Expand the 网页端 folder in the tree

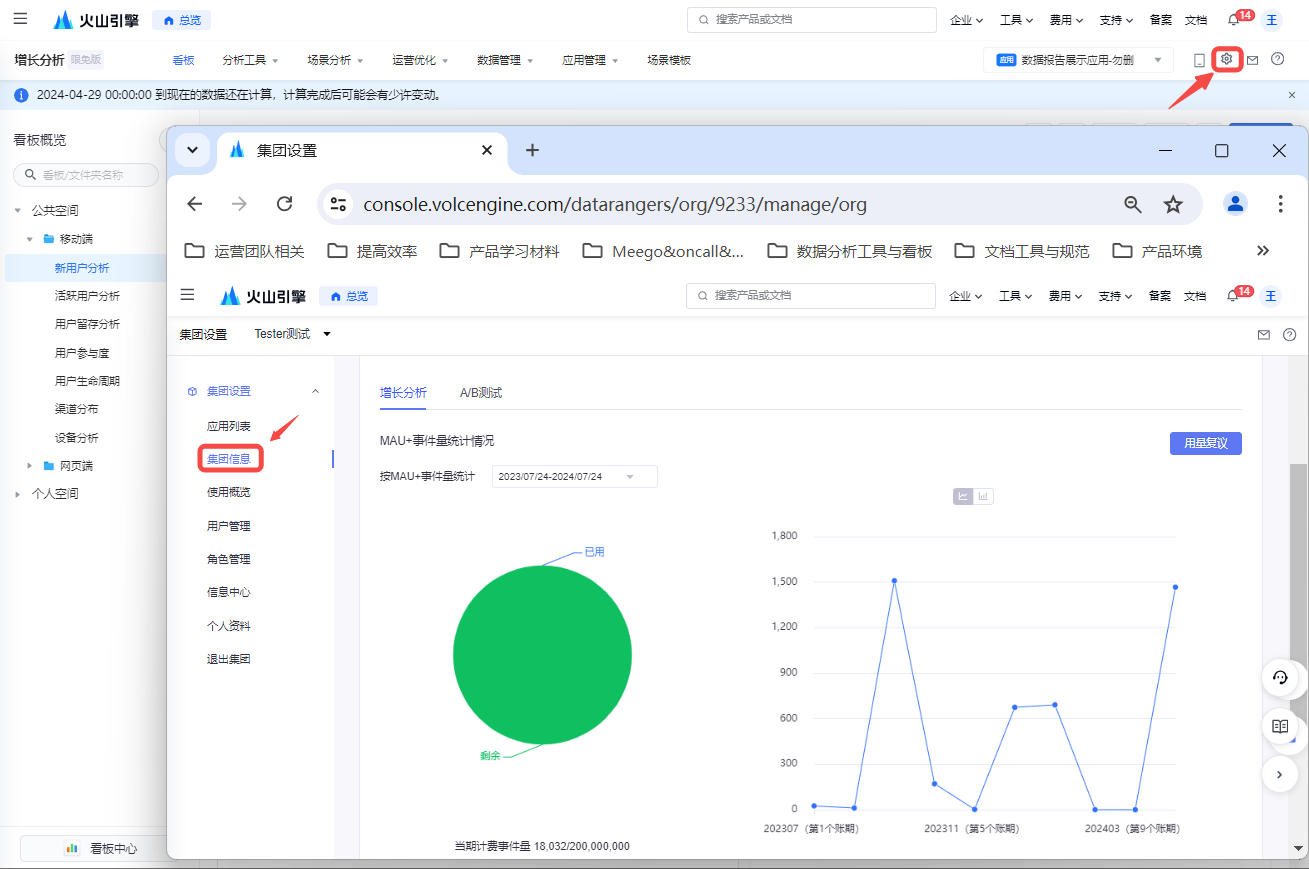[30, 466]
